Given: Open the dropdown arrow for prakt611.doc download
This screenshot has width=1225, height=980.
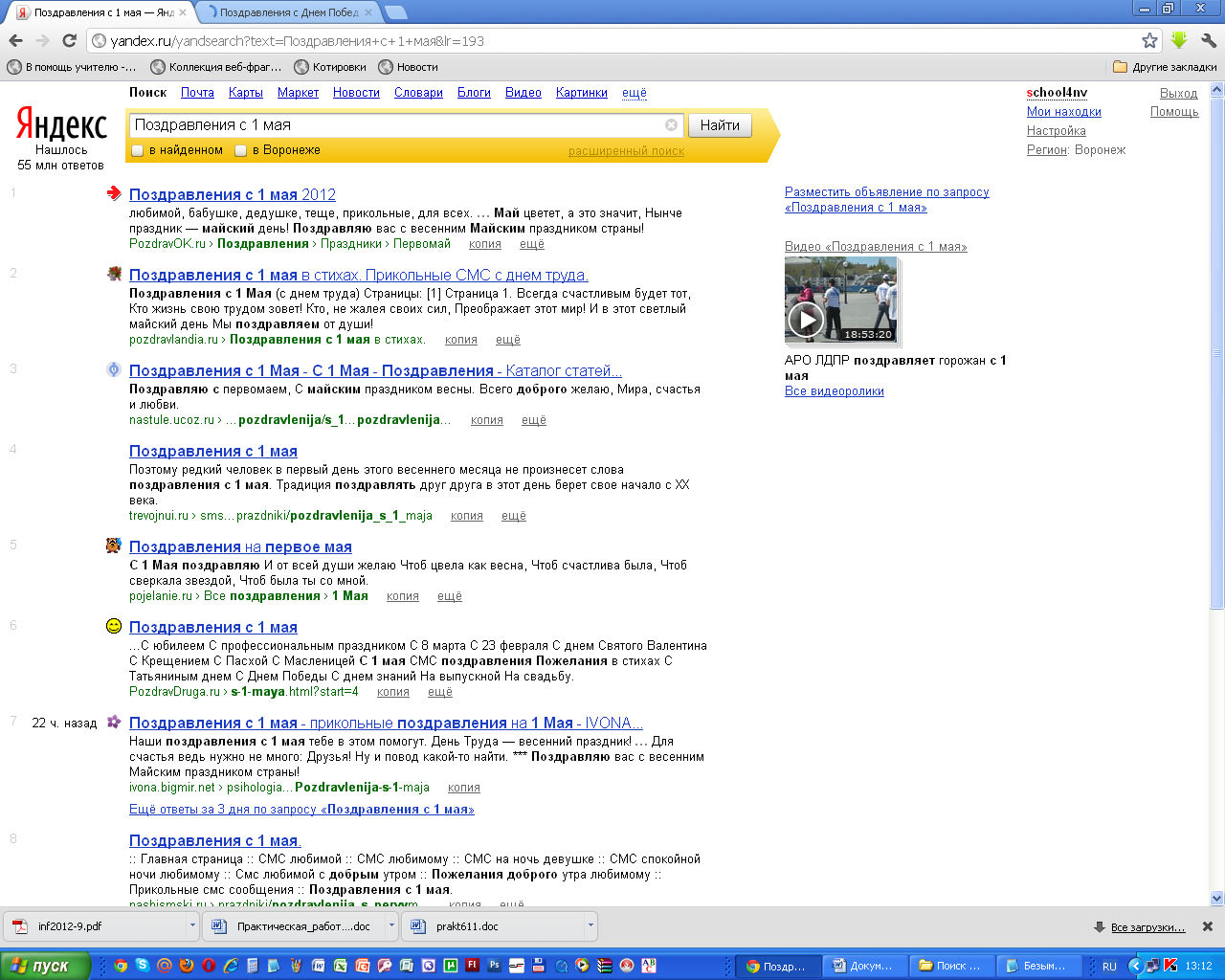Looking at the screenshot, I should coord(590,925).
